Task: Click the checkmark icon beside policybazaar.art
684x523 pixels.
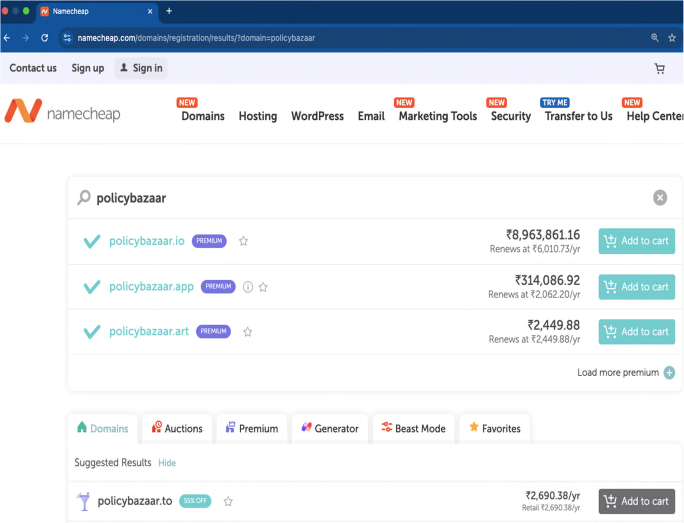Action: click(x=92, y=332)
